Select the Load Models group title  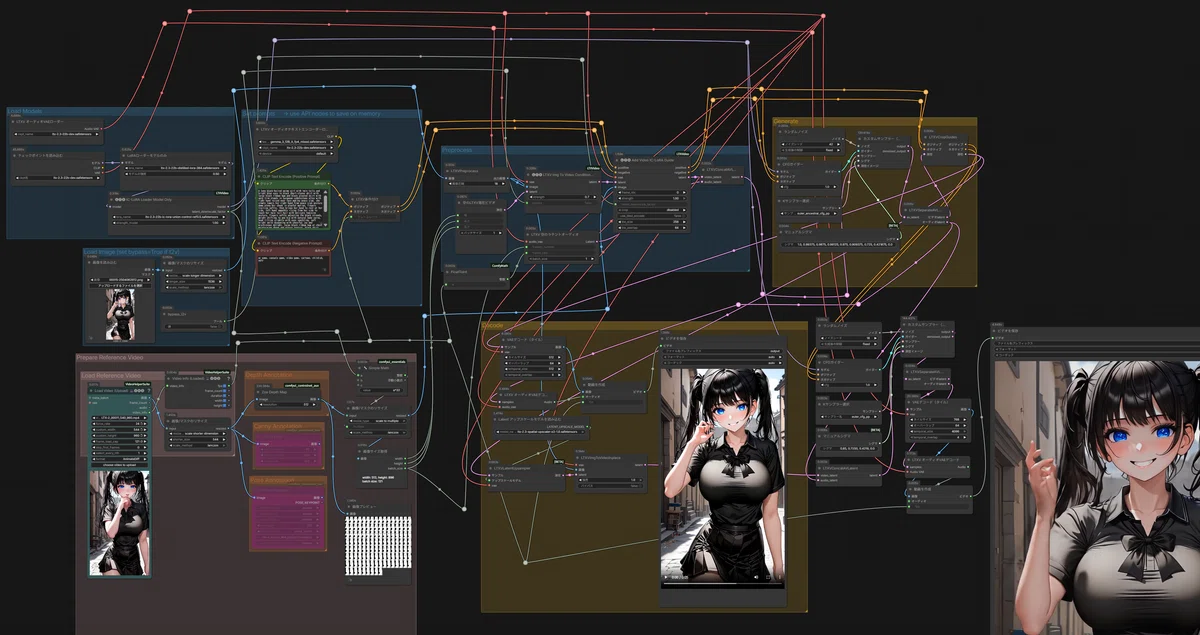[25, 112]
